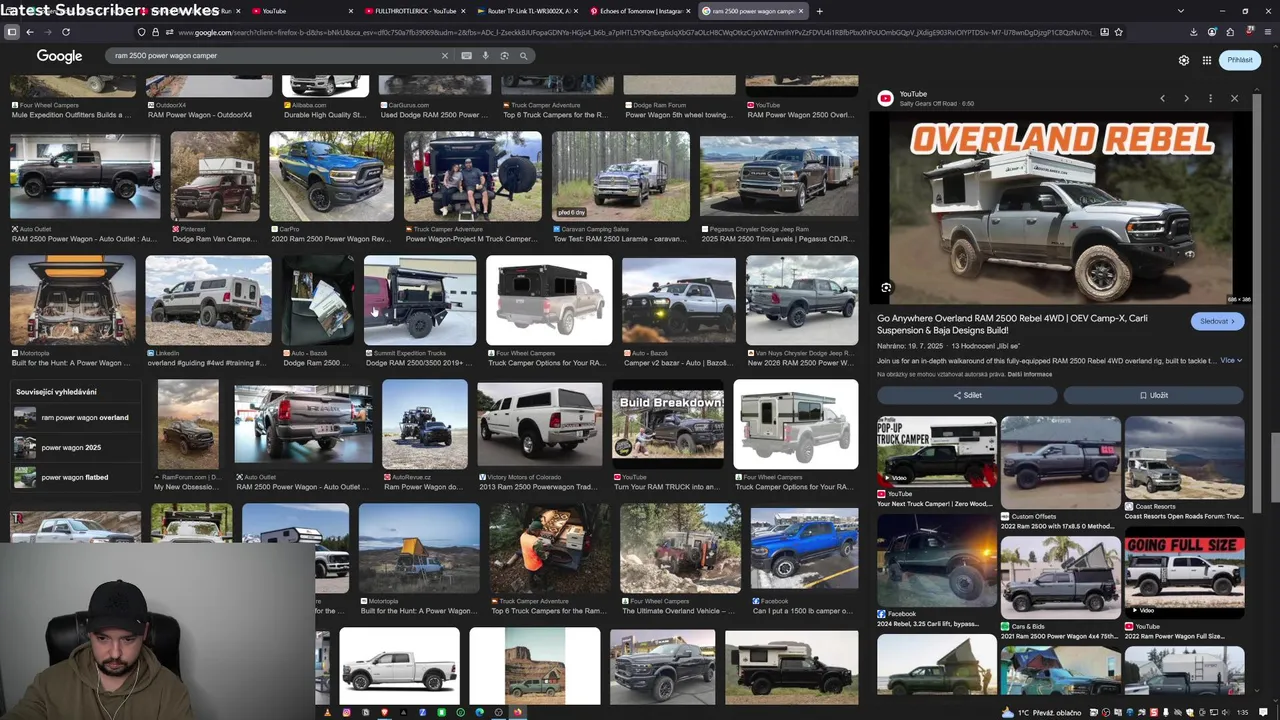Image resolution: width=1280 pixels, height=720 pixels.
Task: Open the Google apps grid
Action: pyautogui.click(x=1207, y=60)
